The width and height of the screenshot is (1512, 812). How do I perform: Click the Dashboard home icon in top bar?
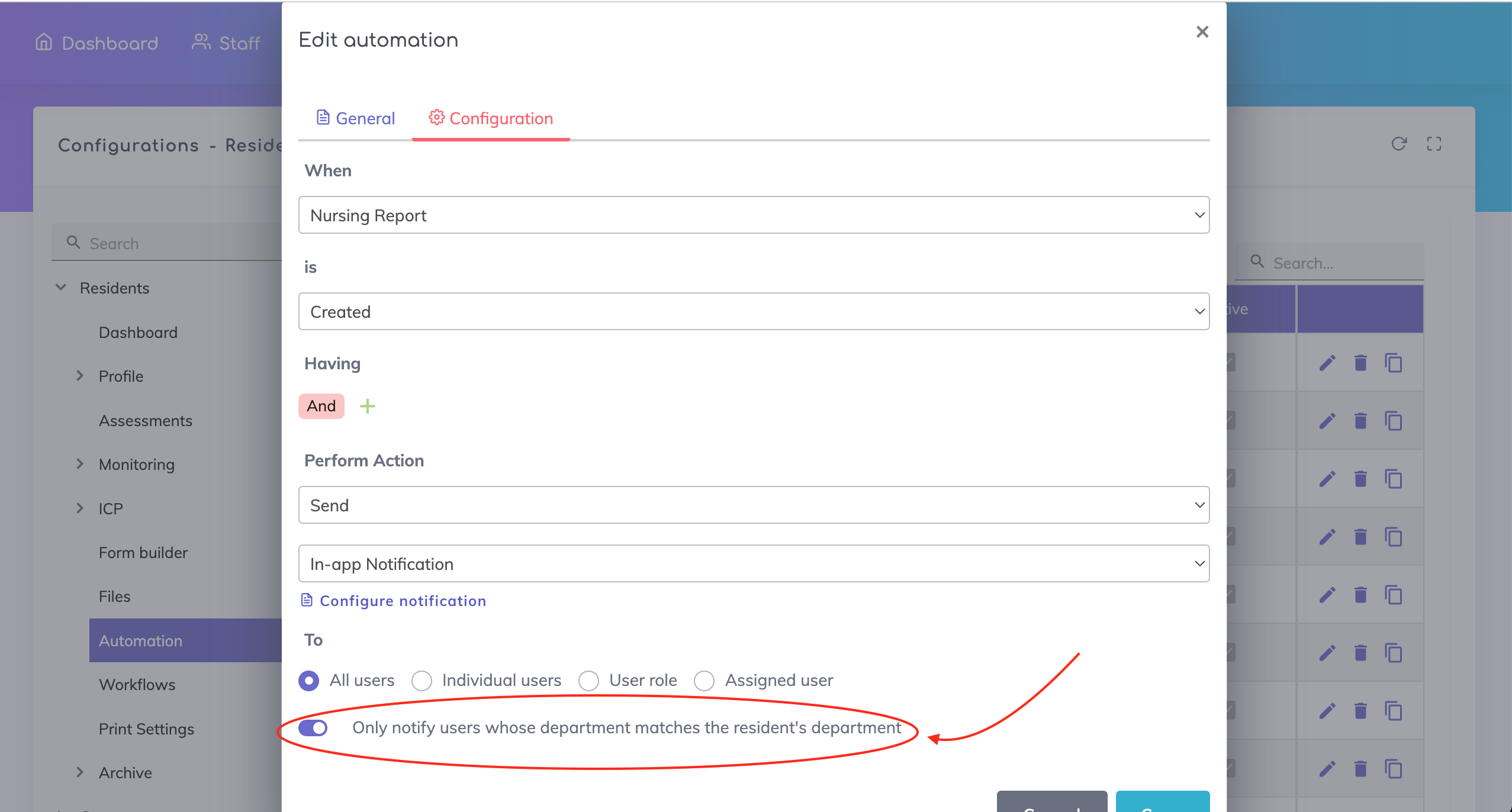click(44, 42)
